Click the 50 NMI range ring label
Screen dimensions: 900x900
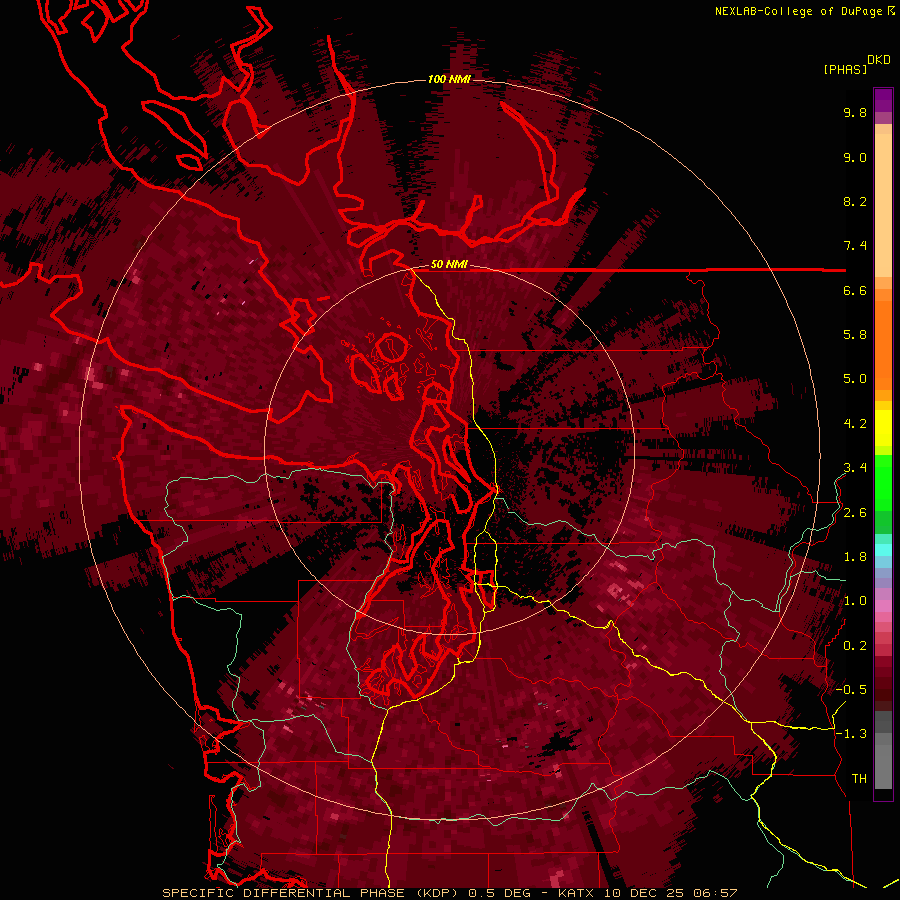tap(449, 264)
